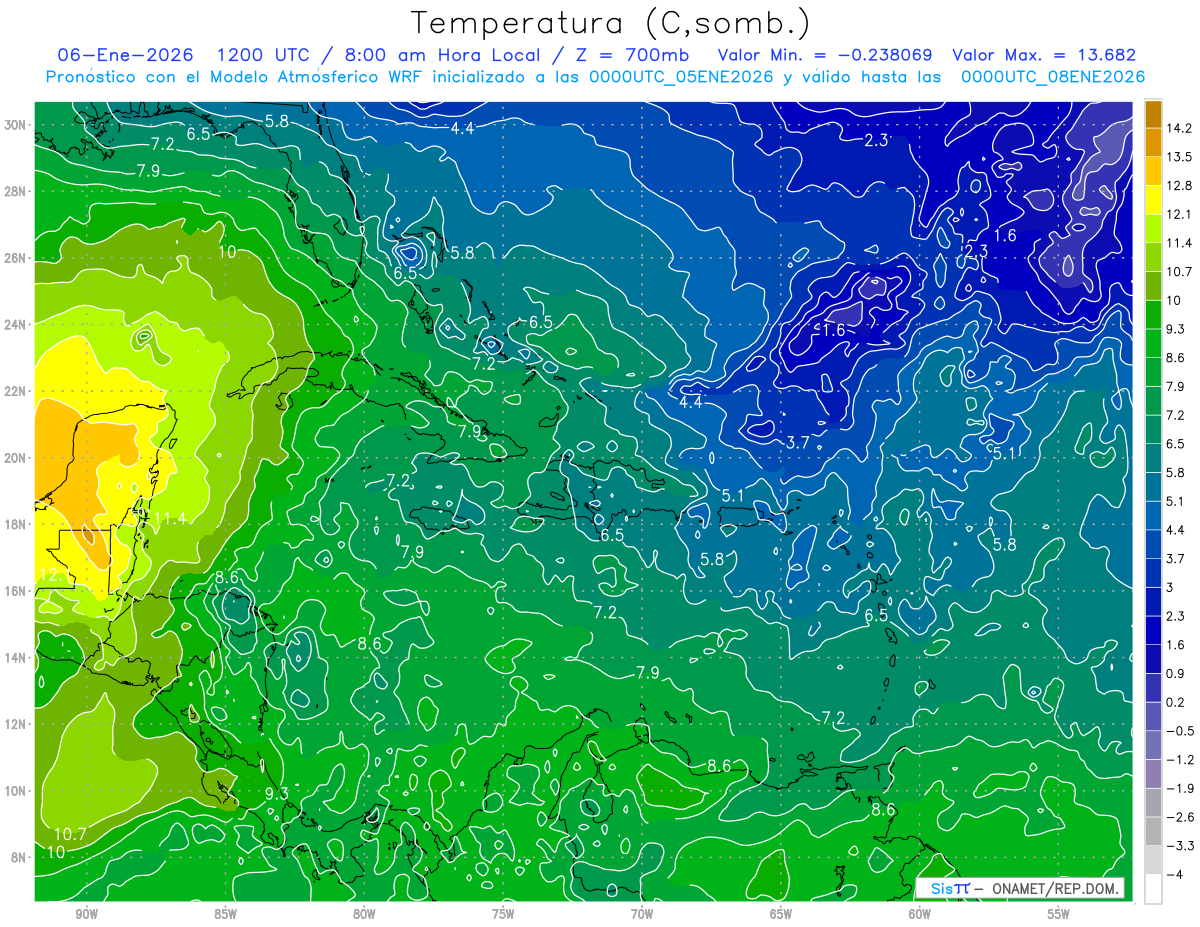Click the "-1.9" label on the color bar
The image size is (1200, 927).
click(x=1179, y=788)
